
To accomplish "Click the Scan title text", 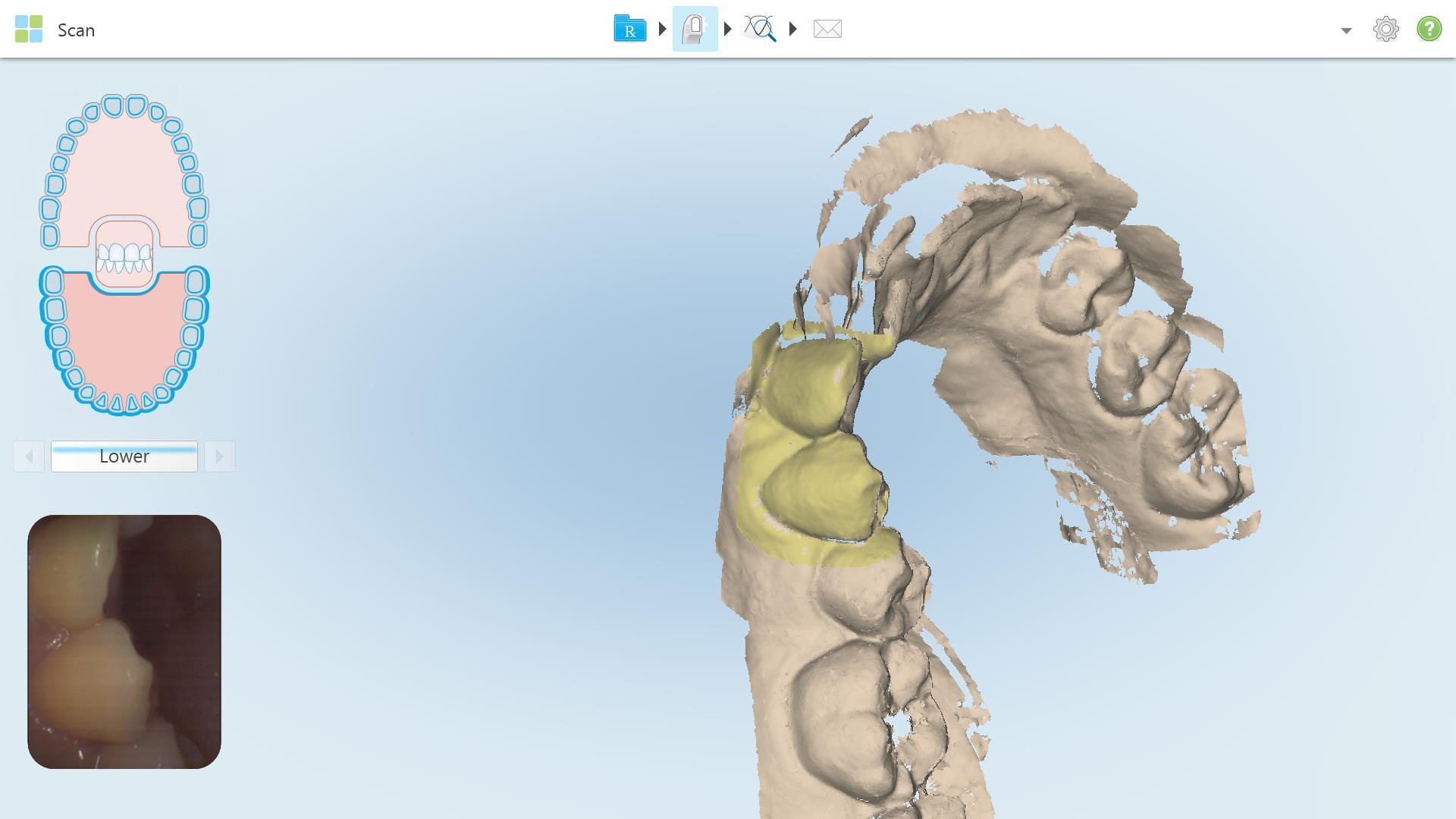I will point(76,30).
